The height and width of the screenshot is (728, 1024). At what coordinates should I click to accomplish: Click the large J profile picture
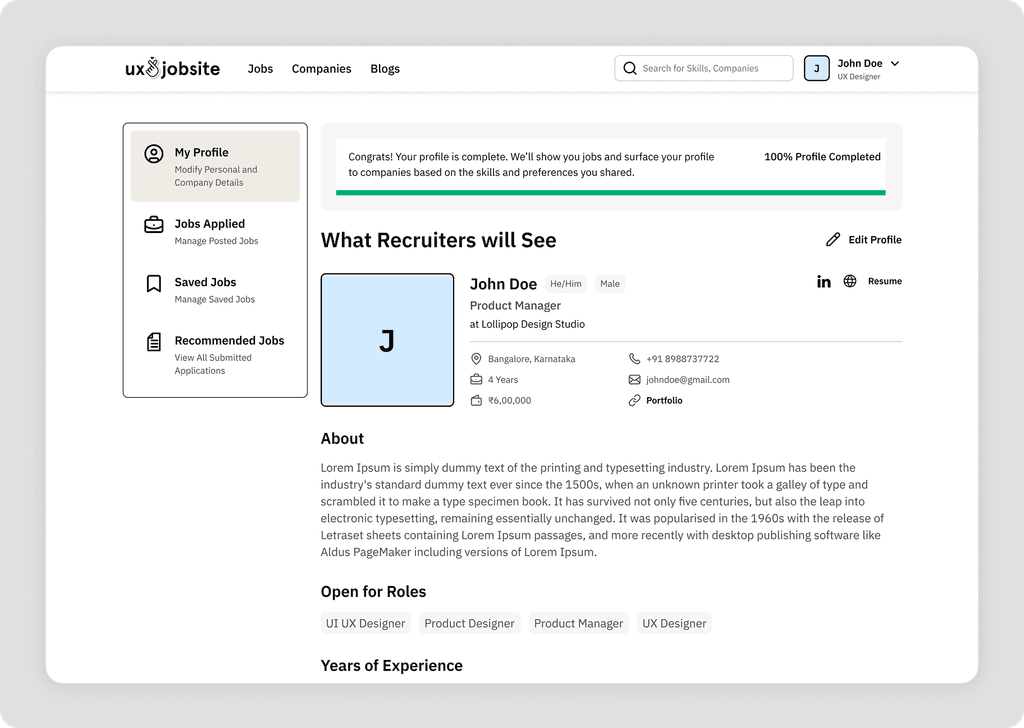(x=387, y=340)
